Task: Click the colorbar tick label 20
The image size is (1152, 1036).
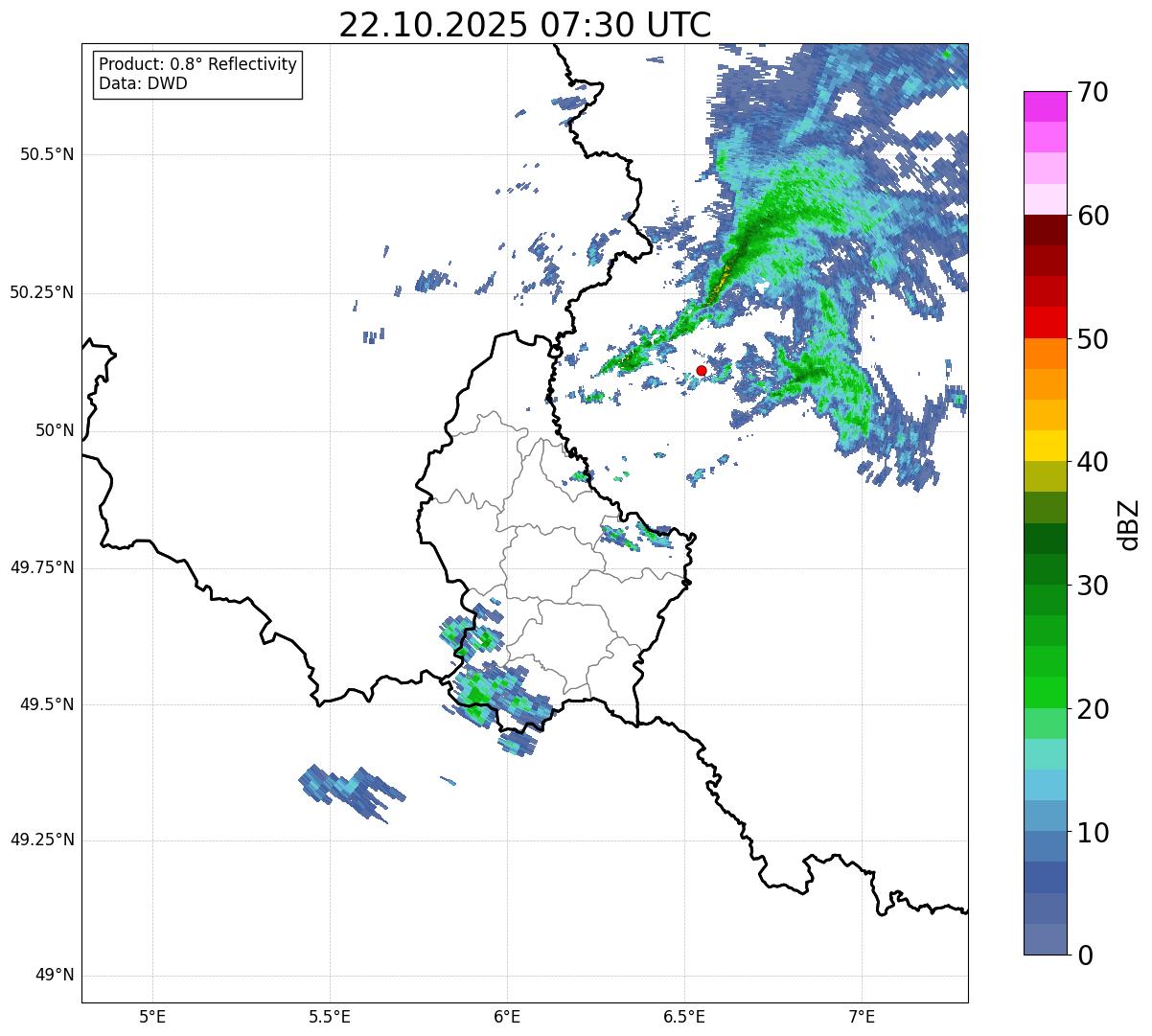Action: tap(1094, 709)
